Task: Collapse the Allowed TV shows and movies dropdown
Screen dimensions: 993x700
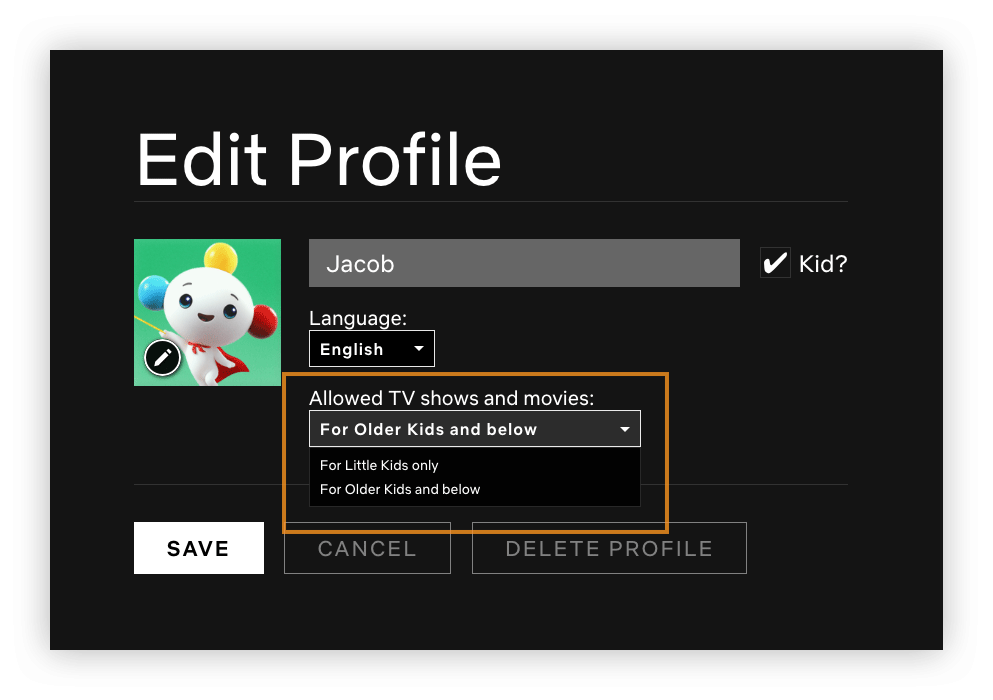Action: pyautogui.click(x=474, y=429)
